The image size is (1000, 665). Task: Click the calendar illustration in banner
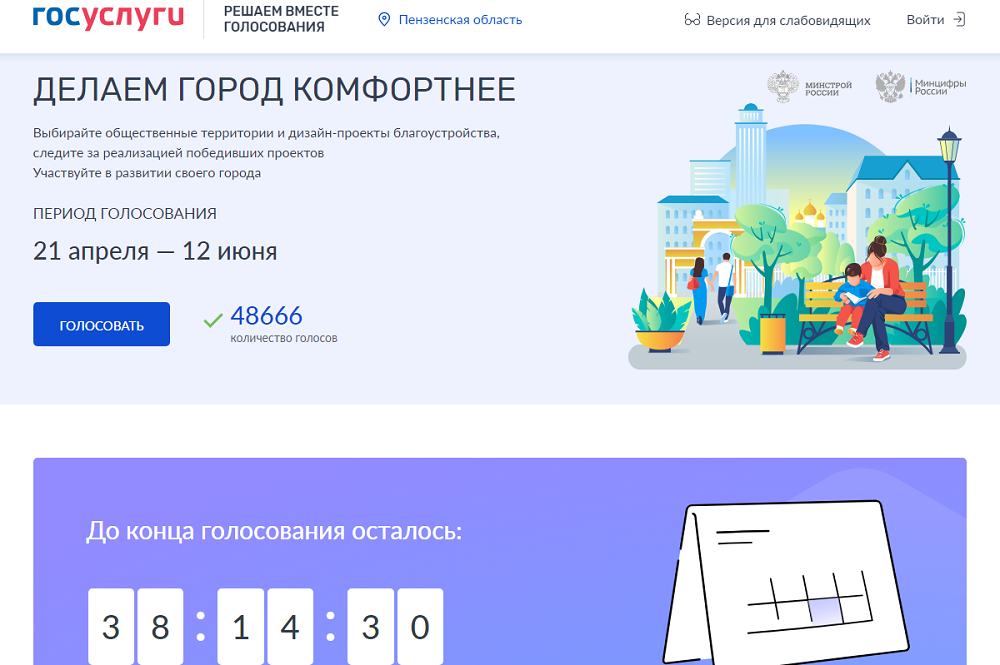click(788, 581)
